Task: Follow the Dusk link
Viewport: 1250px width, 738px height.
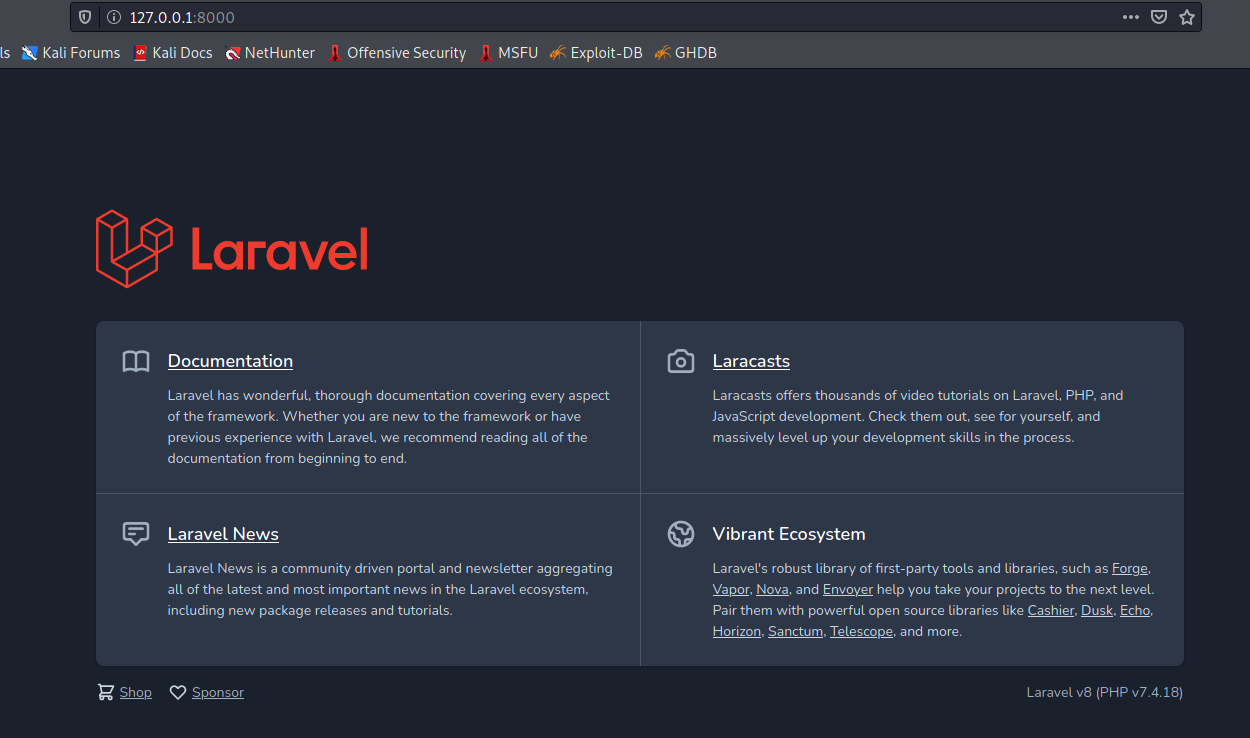Action: pyautogui.click(x=1097, y=610)
